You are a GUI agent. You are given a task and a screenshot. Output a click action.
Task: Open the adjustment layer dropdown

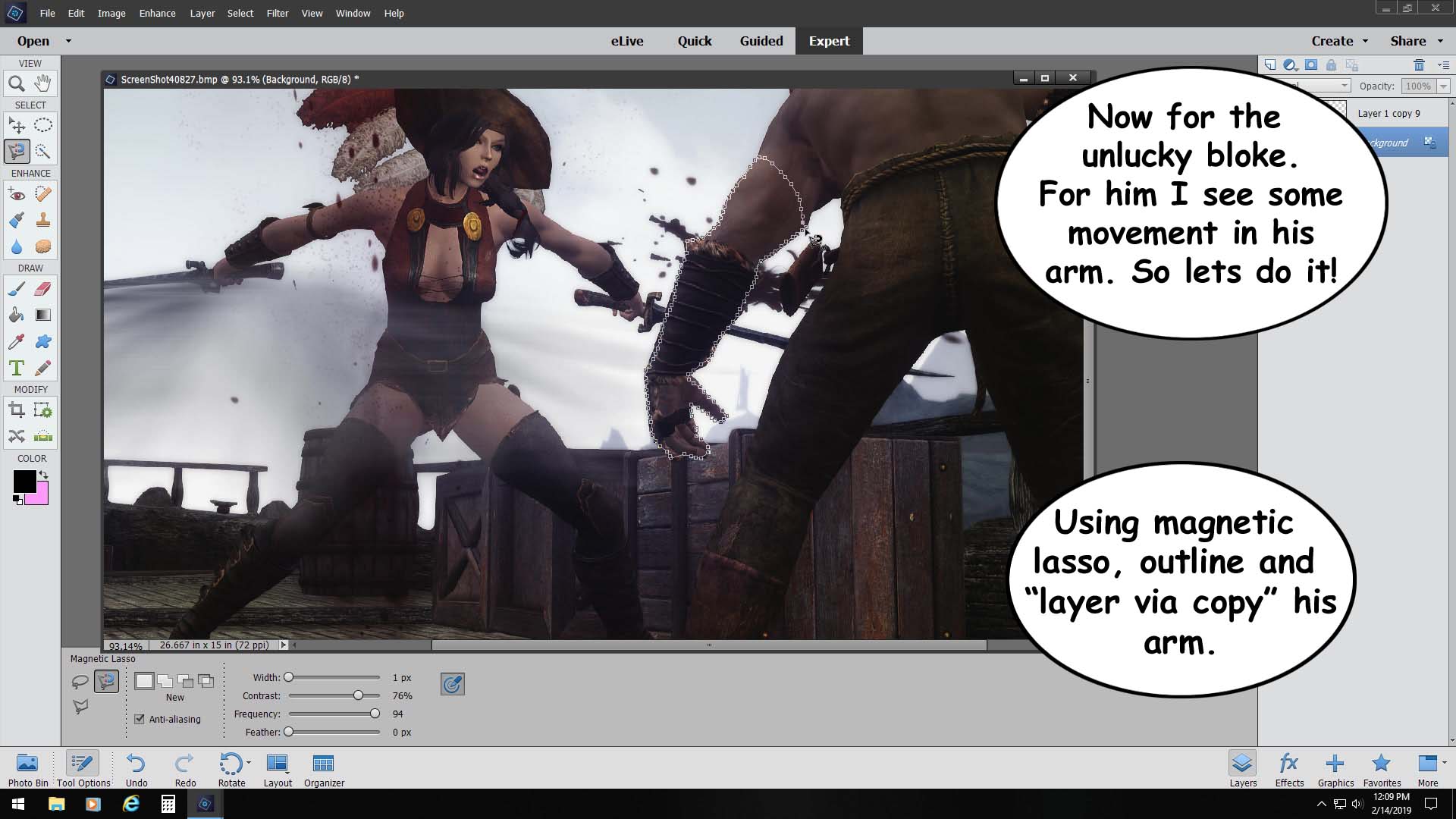1291,65
